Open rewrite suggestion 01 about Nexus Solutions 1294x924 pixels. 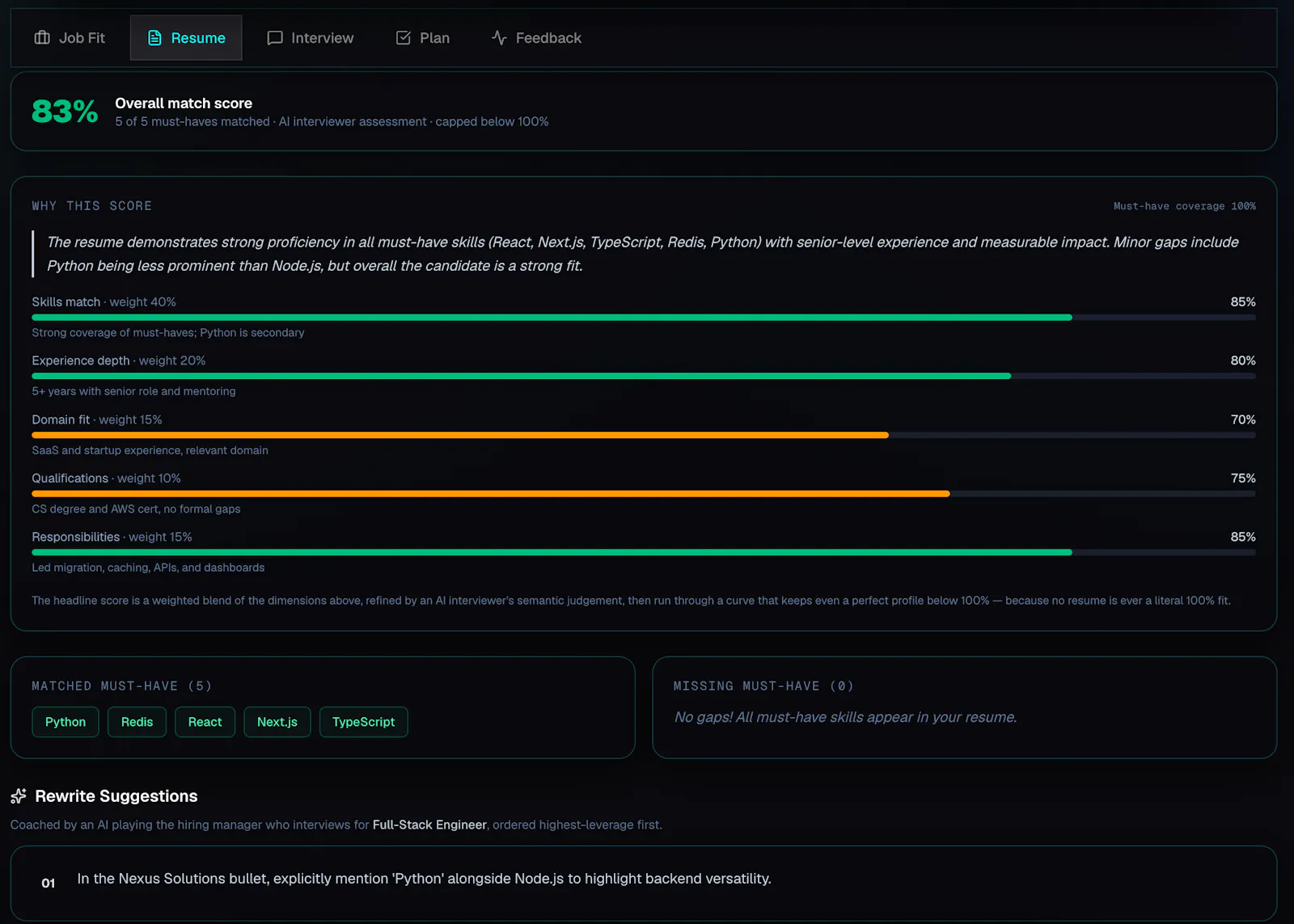644,883
